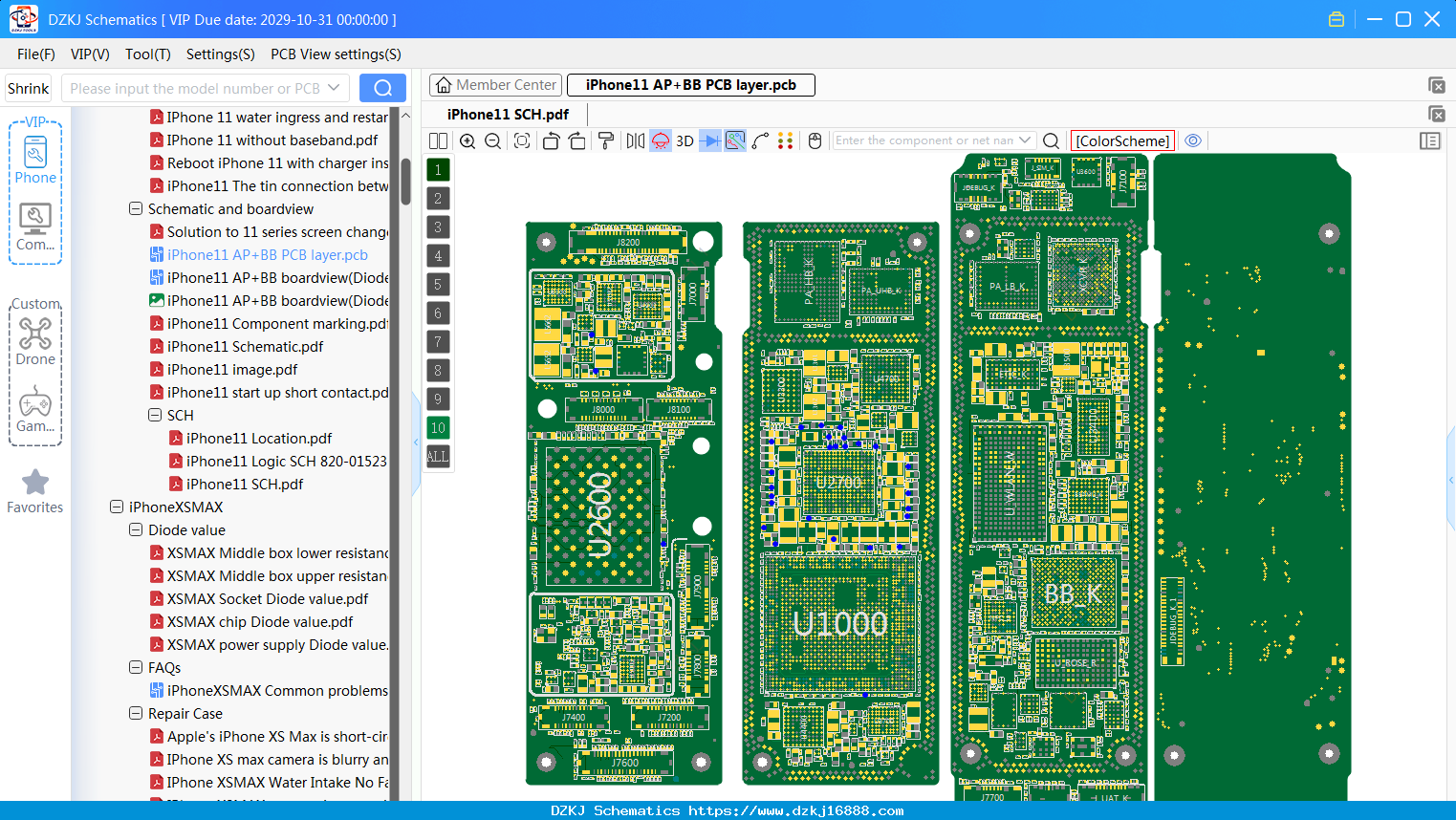Toggle split view layout icon
Viewport: 1456px width, 820px height.
click(438, 140)
